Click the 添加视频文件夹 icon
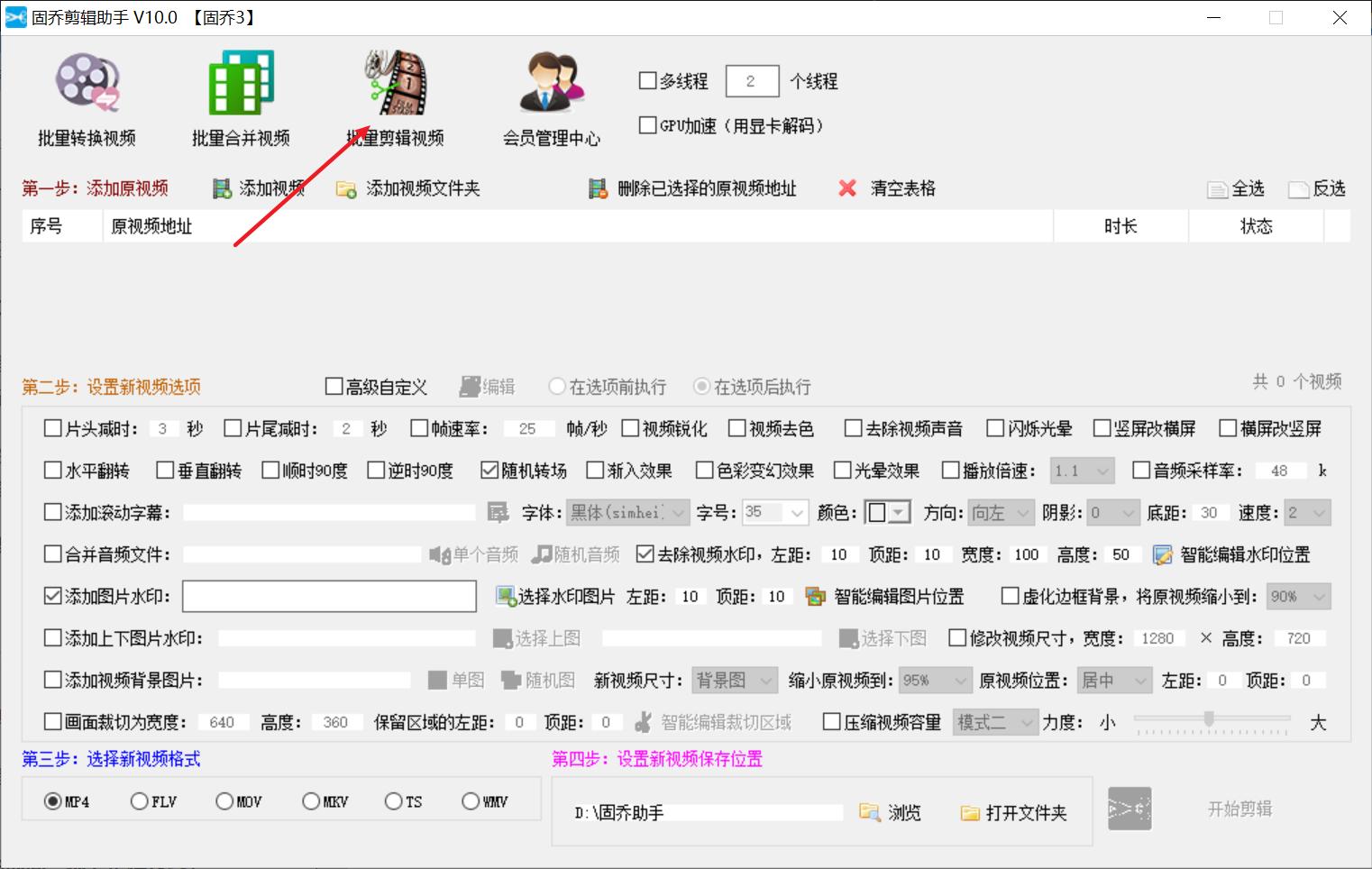Image resolution: width=1372 pixels, height=869 pixels. (x=345, y=189)
